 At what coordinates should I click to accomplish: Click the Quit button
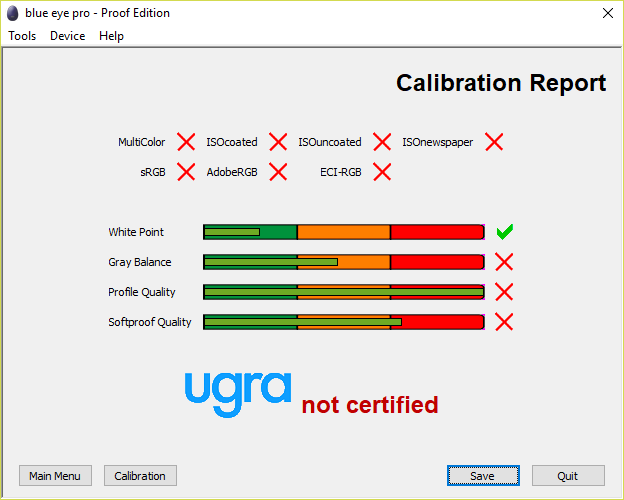[x=568, y=476]
